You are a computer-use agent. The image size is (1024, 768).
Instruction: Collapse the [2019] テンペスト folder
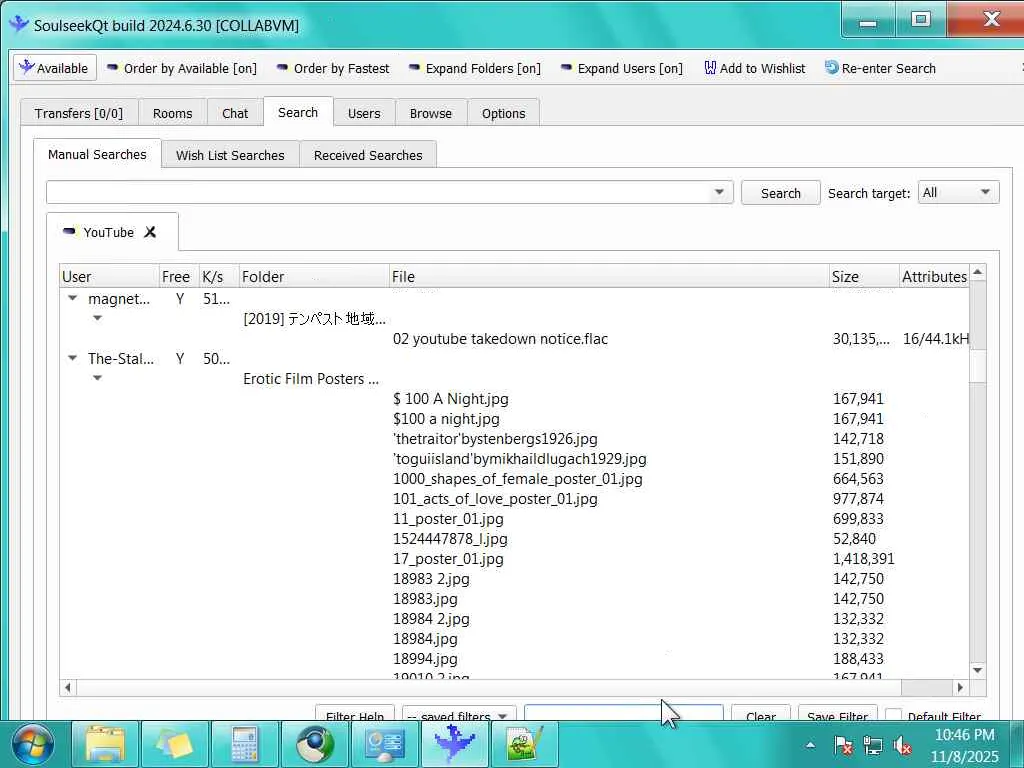tap(97, 318)
